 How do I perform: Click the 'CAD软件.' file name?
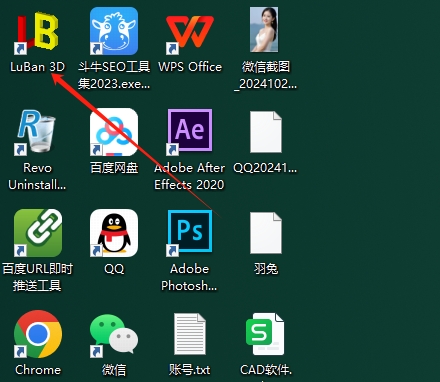tap(266, 370)
